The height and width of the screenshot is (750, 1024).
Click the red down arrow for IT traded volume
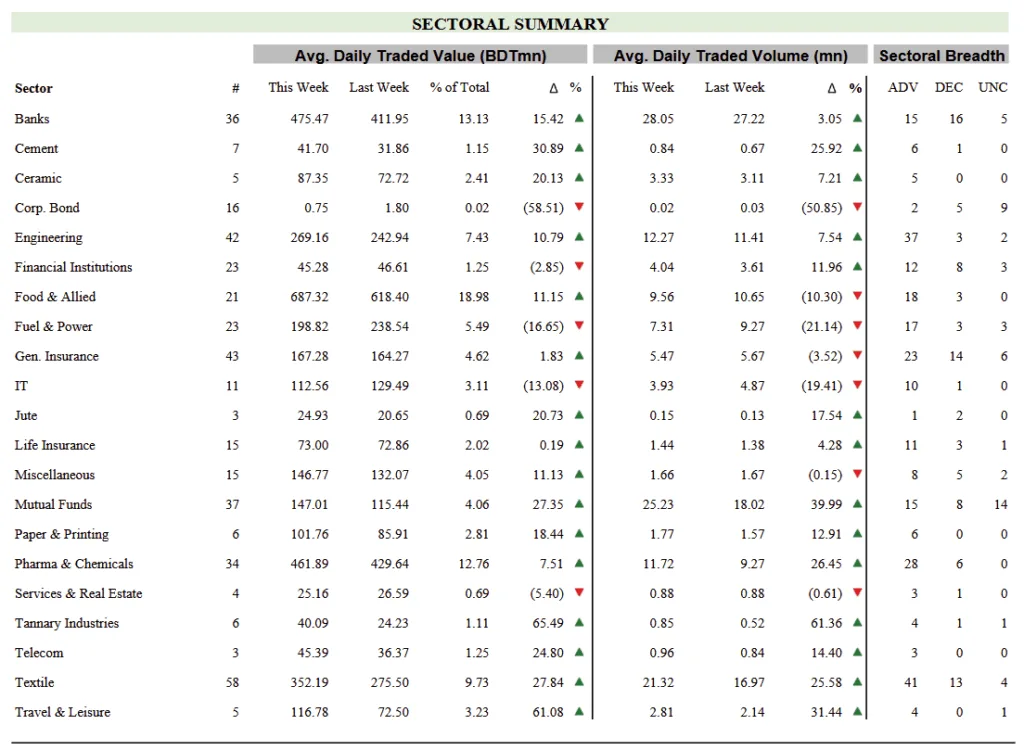point(857,385)
